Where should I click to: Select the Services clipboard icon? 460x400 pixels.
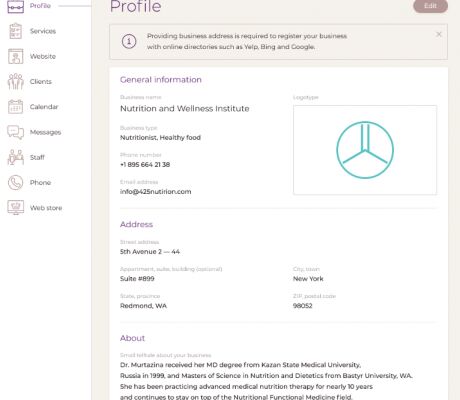pyautogui.click(x=15, y=31)
